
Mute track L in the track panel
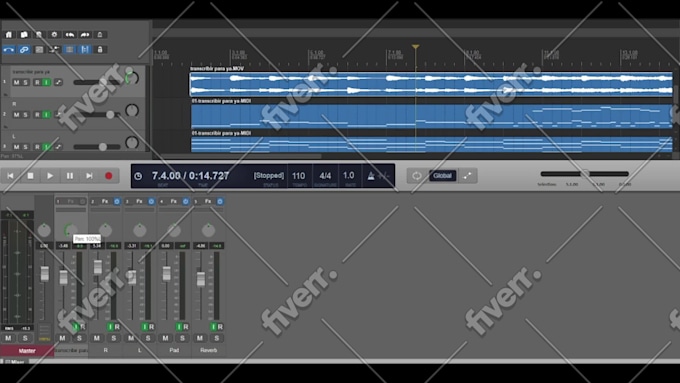click(16, 147)
